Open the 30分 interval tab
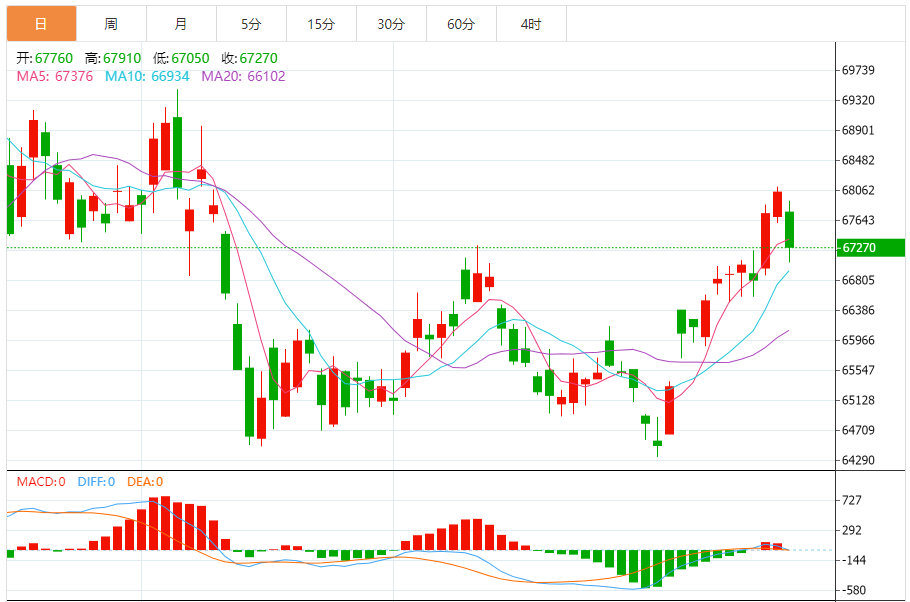Viewport: 910px width, 602px height. pos(391,24)
